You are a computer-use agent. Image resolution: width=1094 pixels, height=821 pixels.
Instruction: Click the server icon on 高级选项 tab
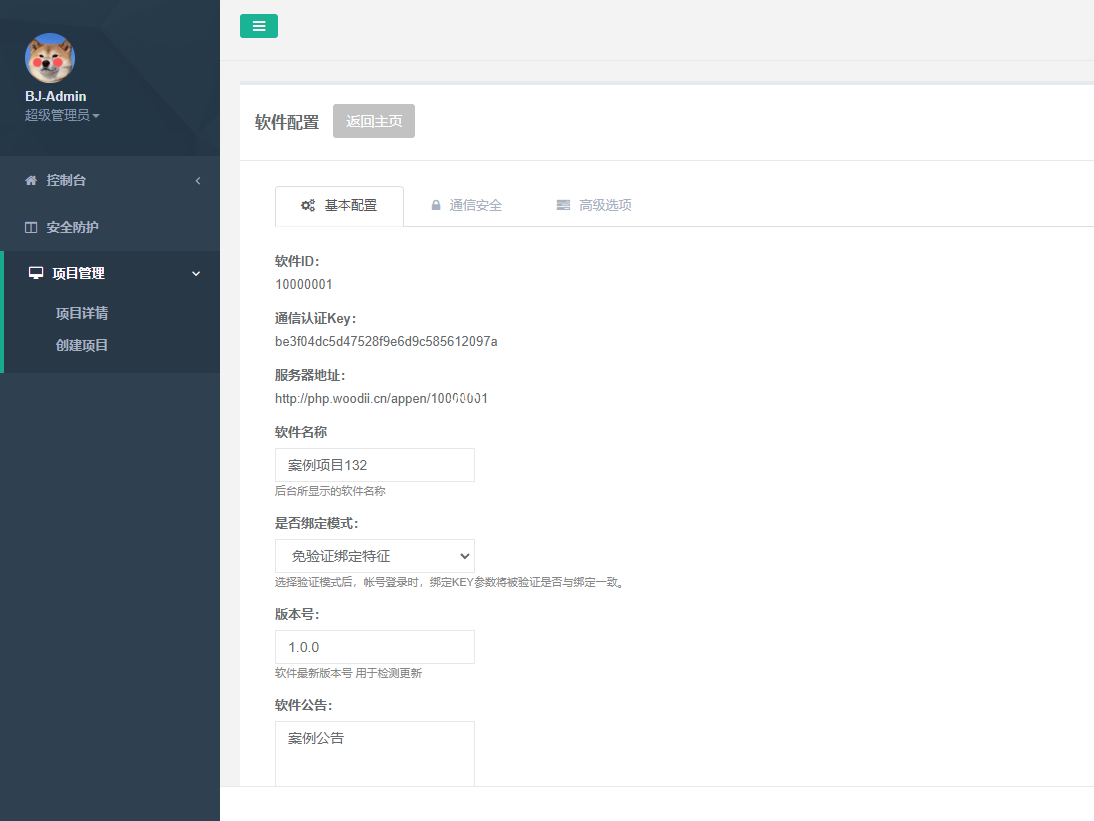[563, 205]
